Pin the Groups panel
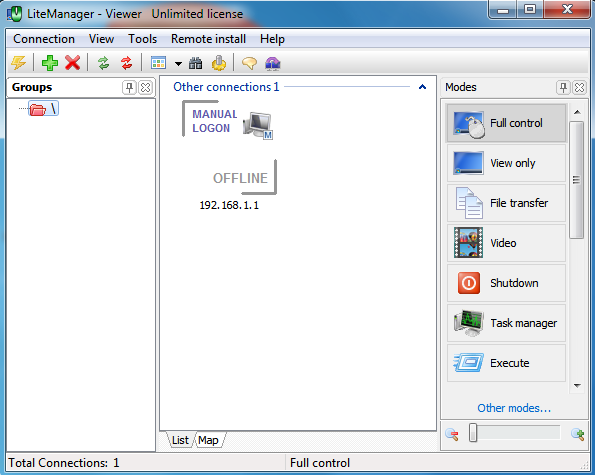 (x=129, y=87)
